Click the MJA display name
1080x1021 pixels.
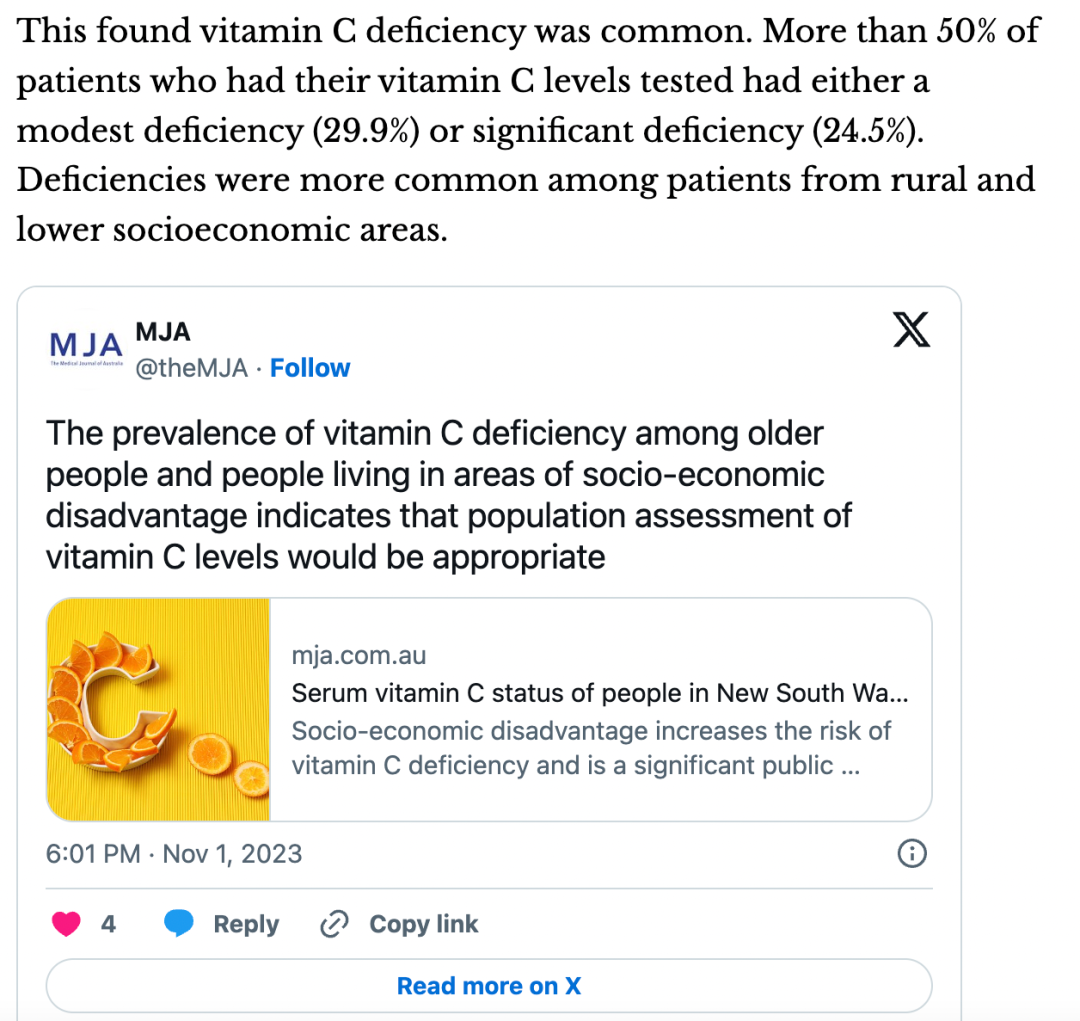[163, 331]
